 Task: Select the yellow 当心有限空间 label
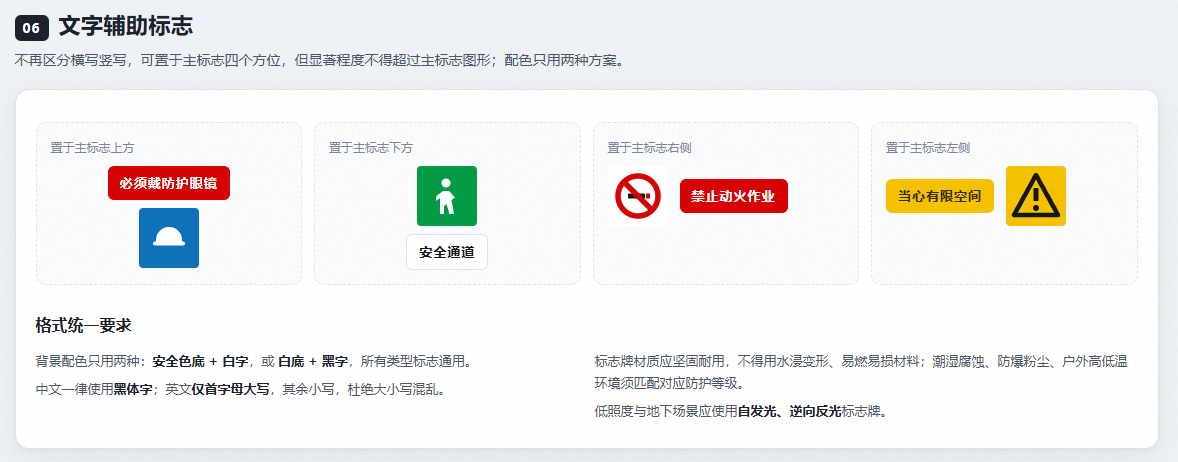coord(940,196)
